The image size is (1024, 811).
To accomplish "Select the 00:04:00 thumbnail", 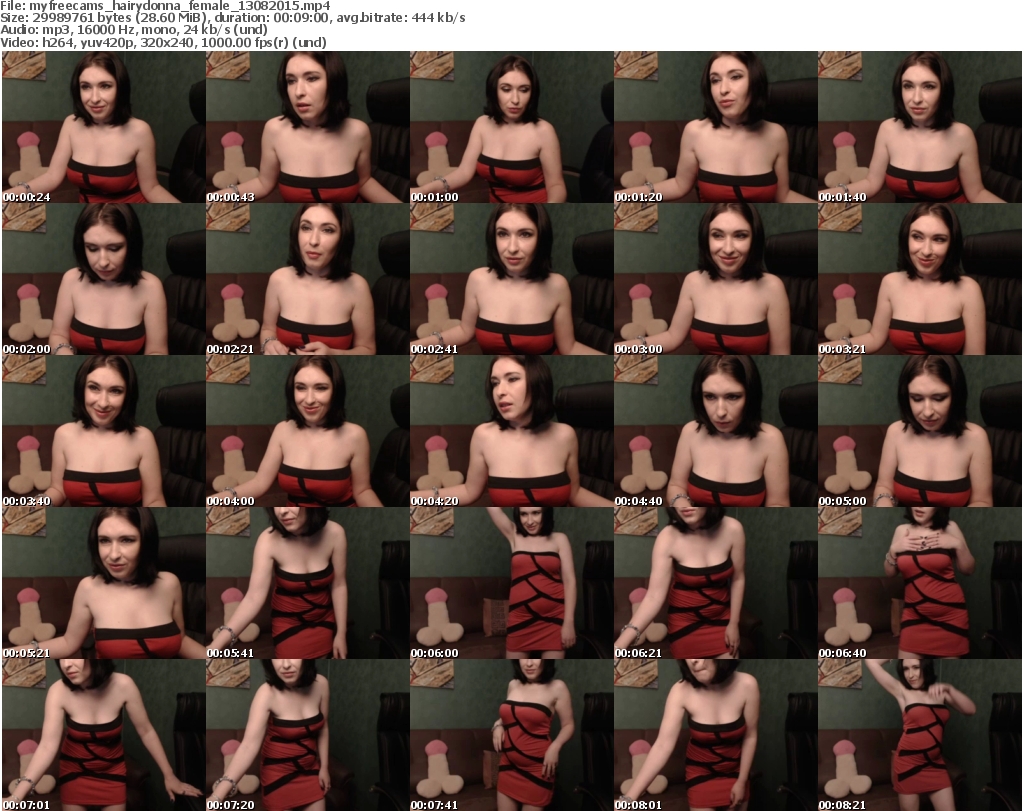I will click(x=308, y=432).
